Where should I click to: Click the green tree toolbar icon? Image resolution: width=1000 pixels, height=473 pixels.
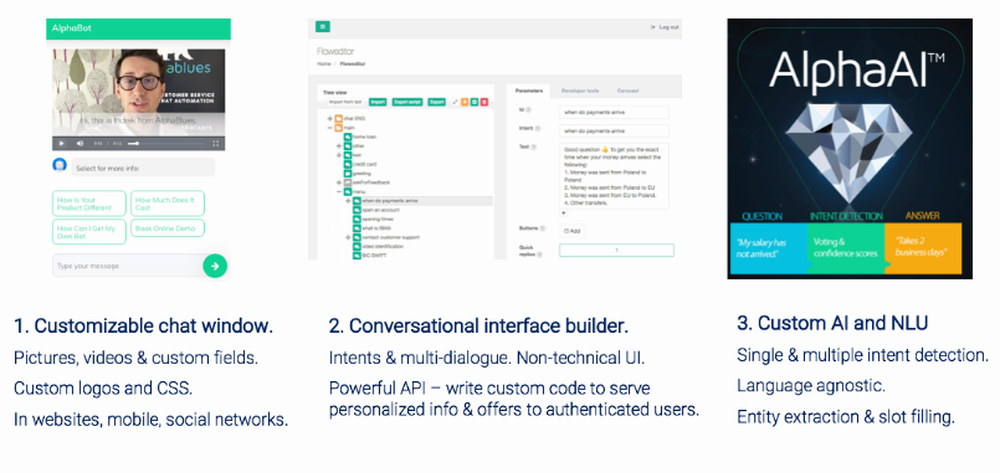474,102
